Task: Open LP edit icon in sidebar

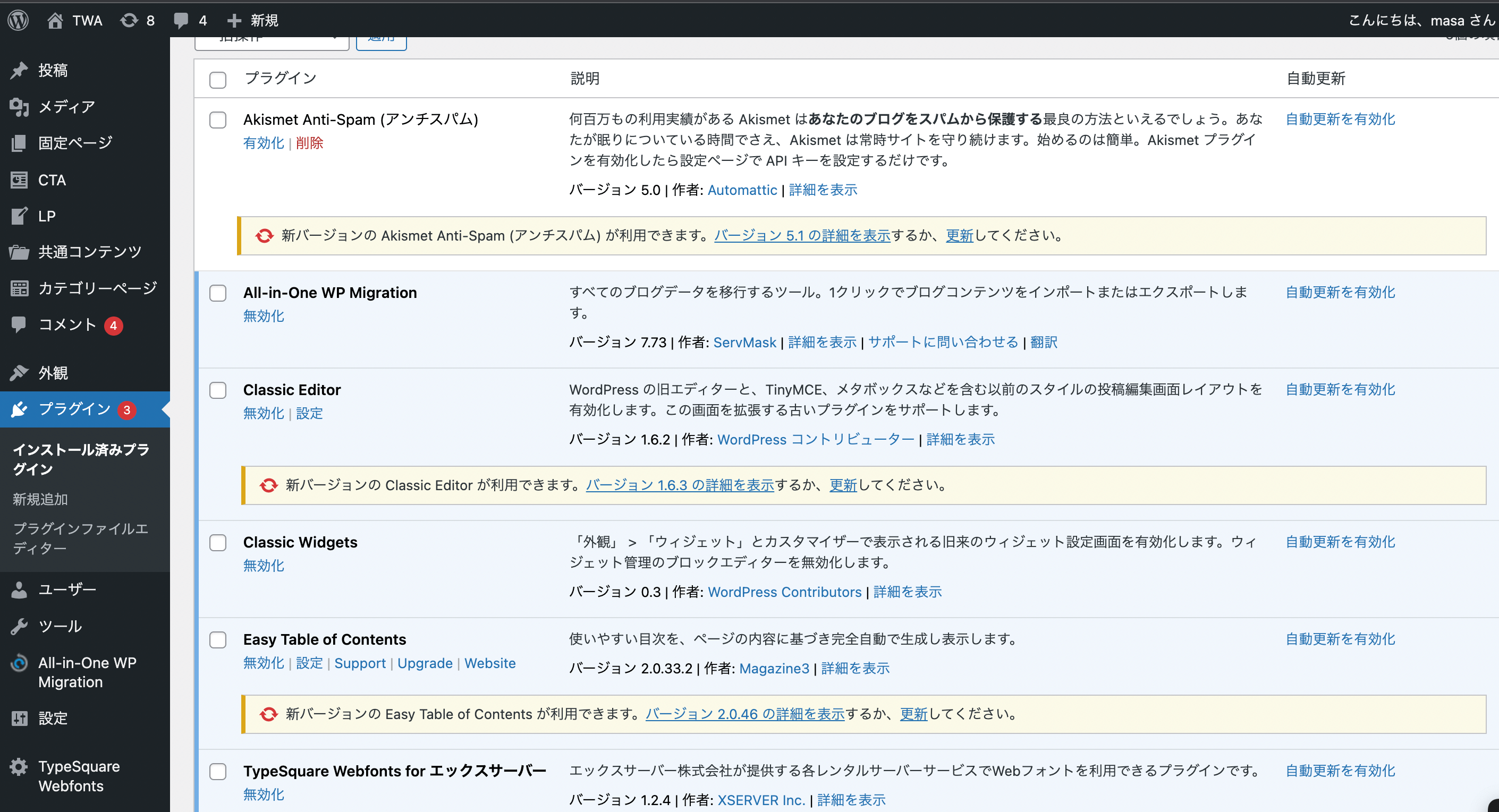Action: tap(19, 216)
